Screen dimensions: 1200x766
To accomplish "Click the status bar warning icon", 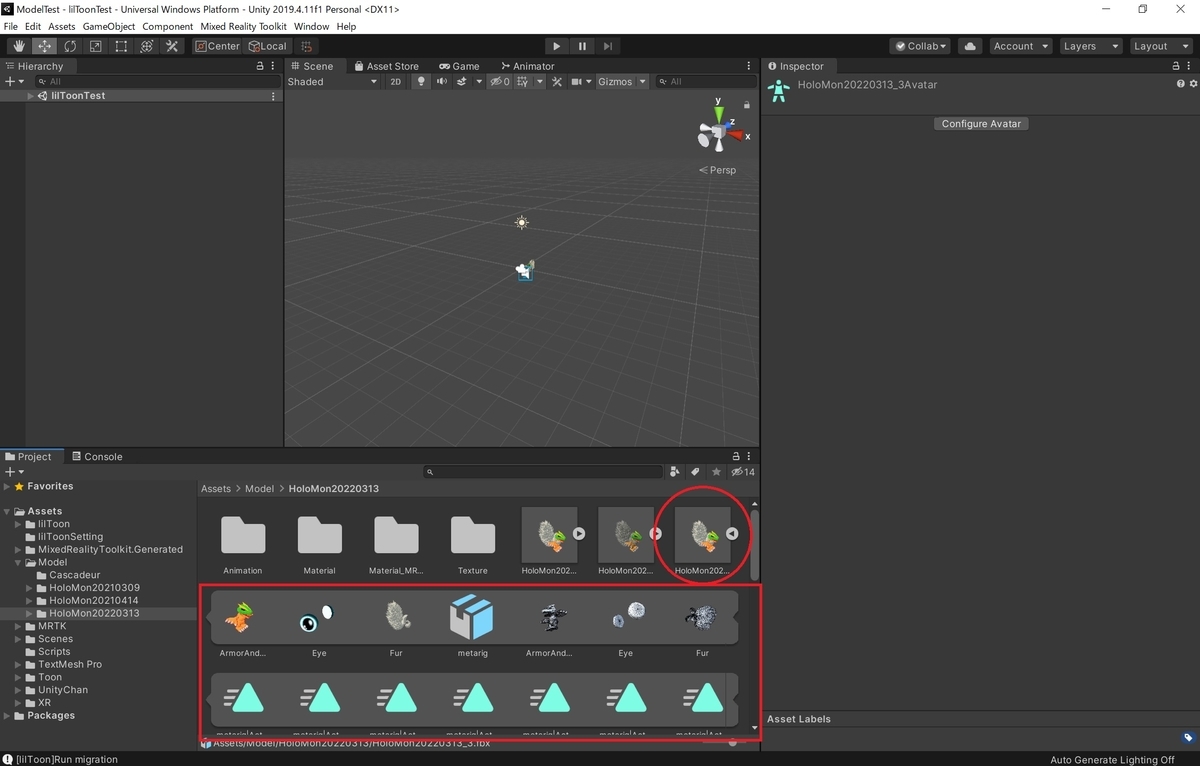I will [8, 759].
